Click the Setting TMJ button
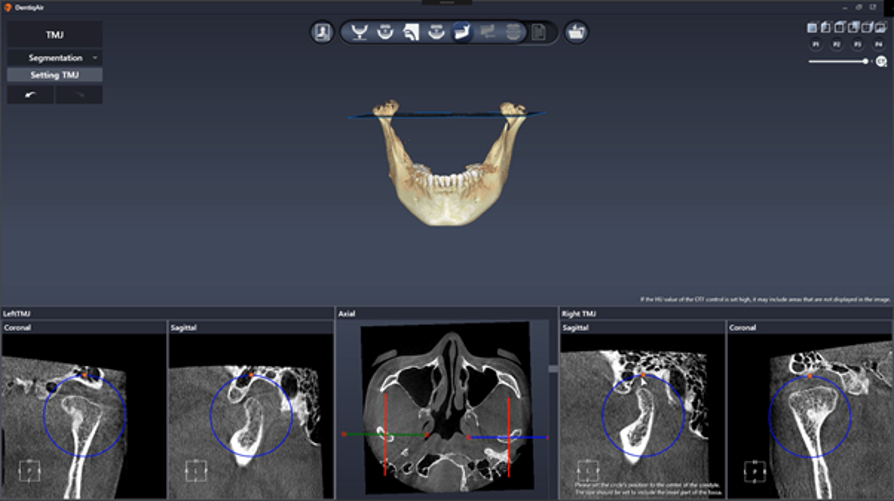The image size is (894, 501). (x=54, y=75)
